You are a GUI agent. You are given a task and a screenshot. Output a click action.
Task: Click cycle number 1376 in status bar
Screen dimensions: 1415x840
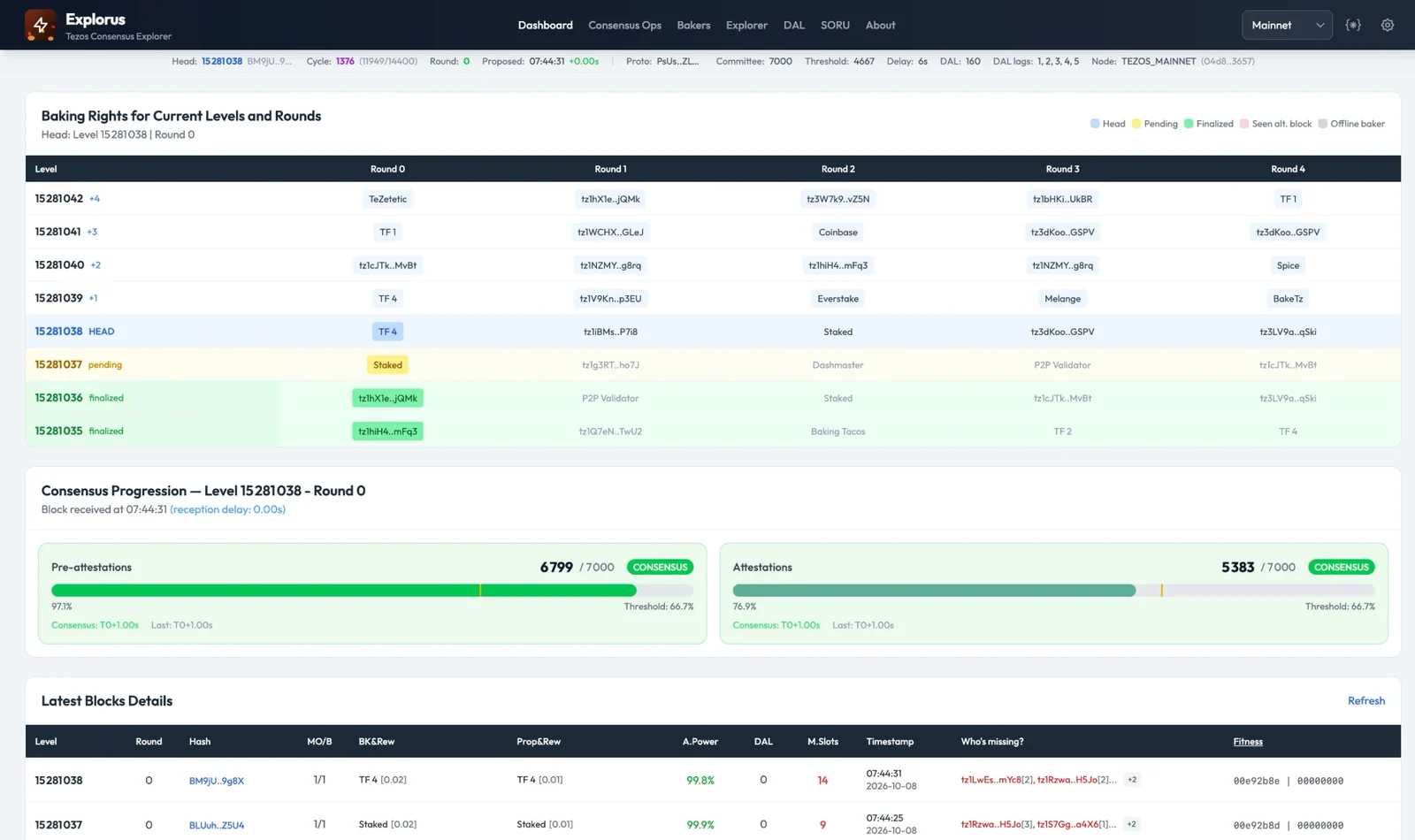coord(345,61)
